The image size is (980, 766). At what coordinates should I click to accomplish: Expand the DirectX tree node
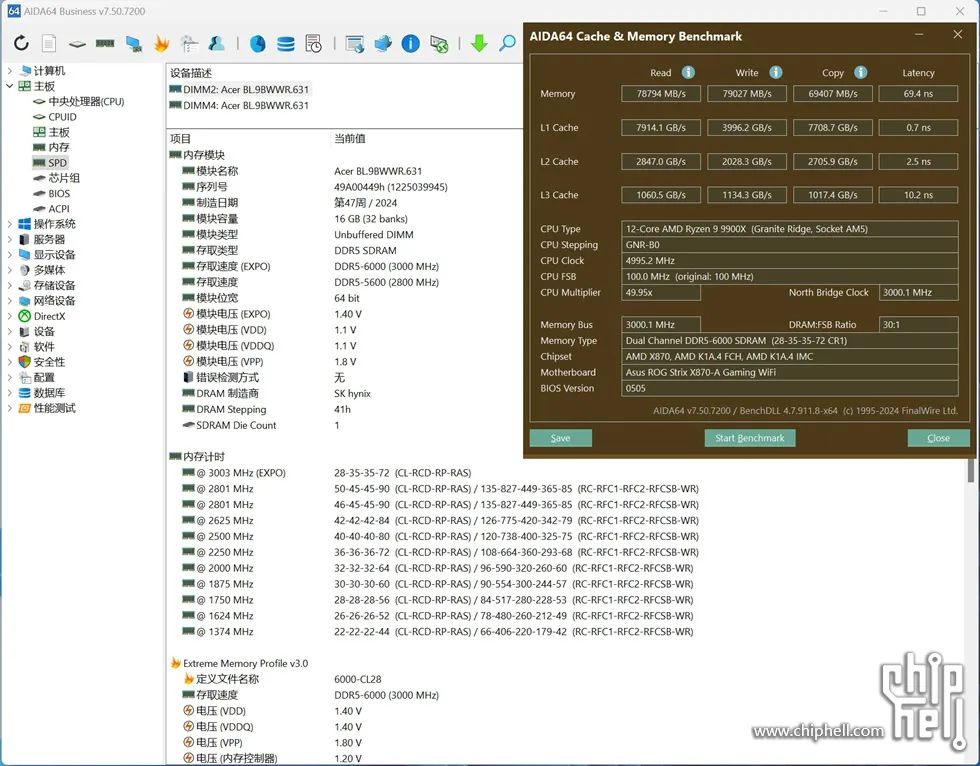9,316
